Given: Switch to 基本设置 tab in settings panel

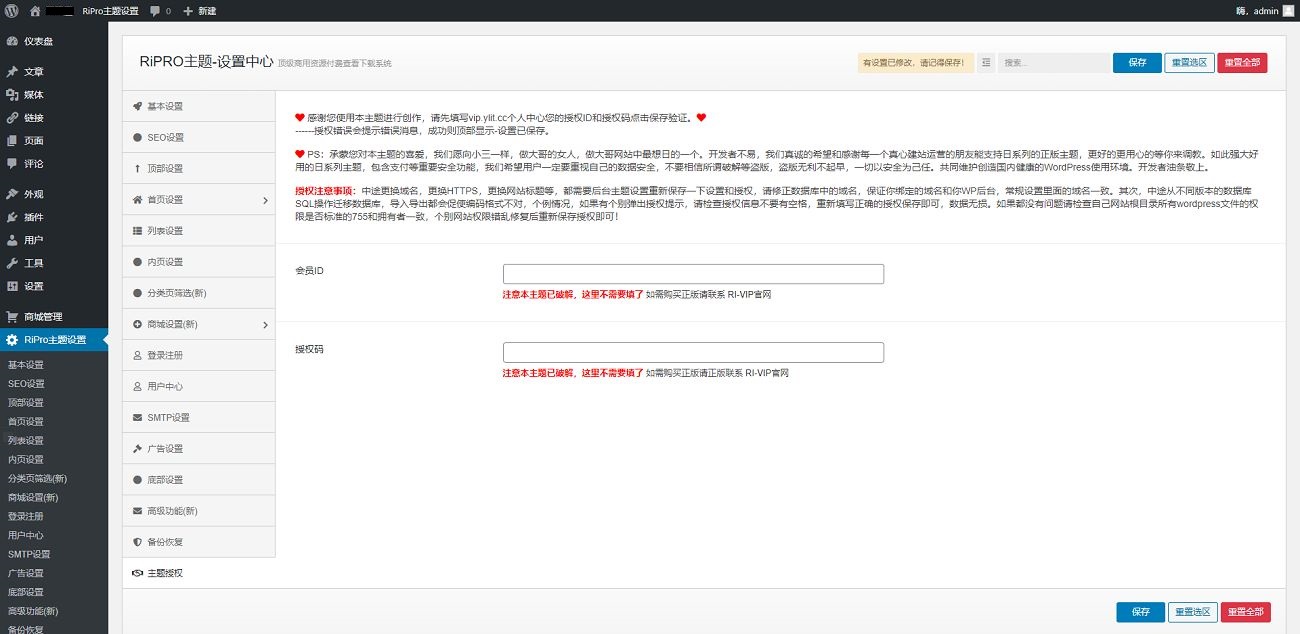Looking at the screenshot, I should click(198, 106).
